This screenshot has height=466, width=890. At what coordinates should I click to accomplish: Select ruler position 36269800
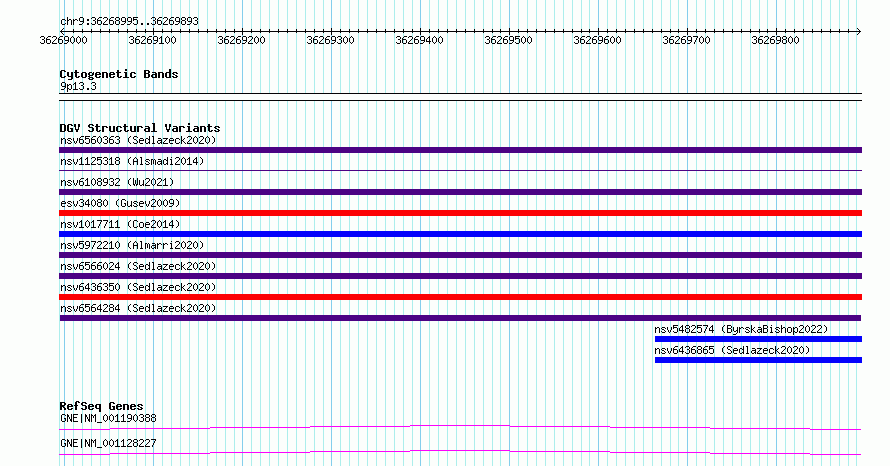(775, 40)
